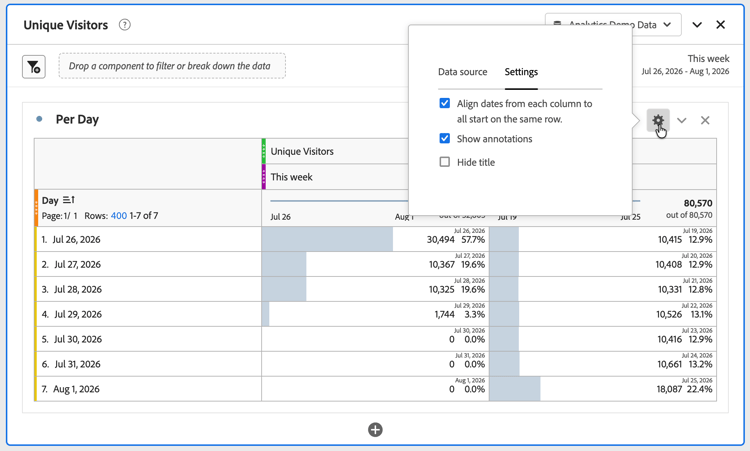Uncheck Align dates from each column

[x=444, y=103]
